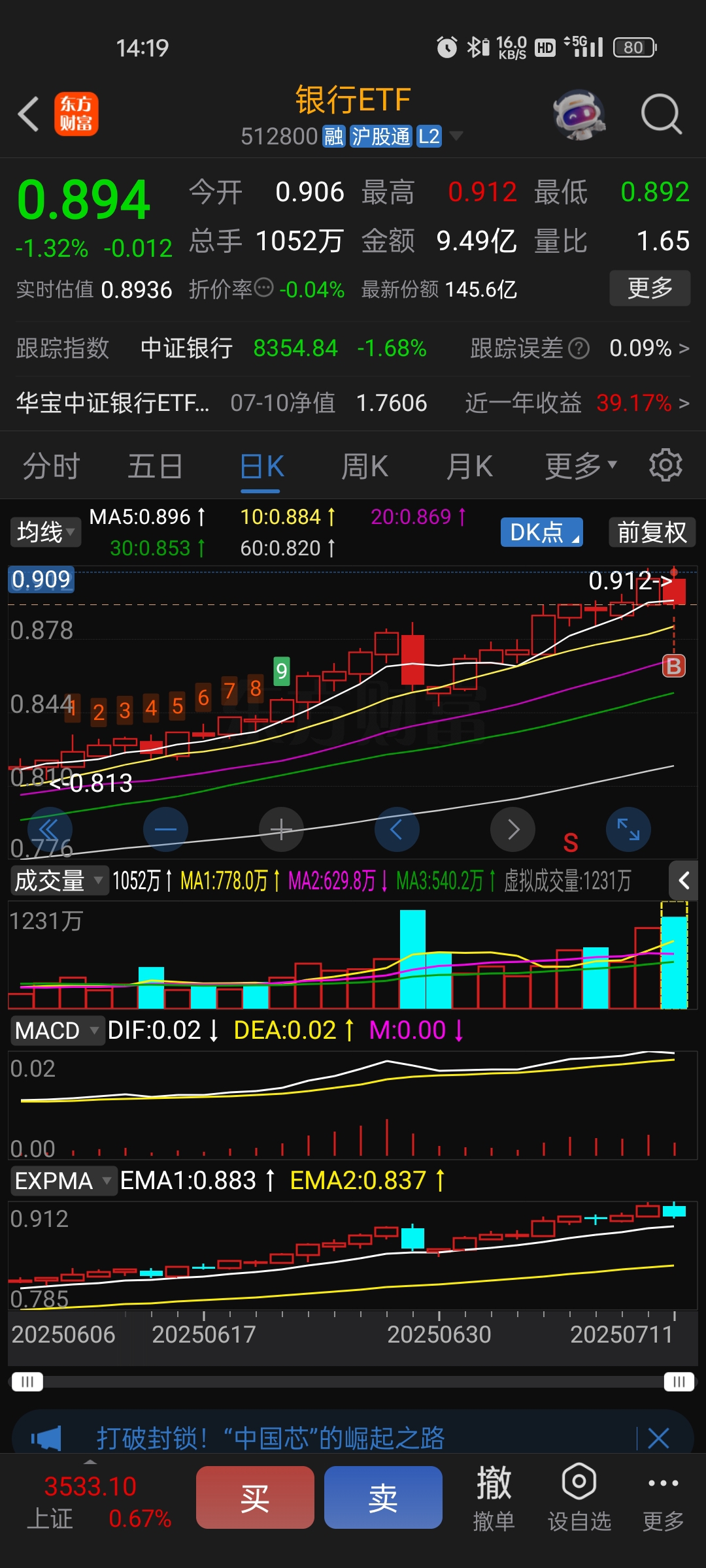Tap the L2 level badge

click(x=429, y=137)
